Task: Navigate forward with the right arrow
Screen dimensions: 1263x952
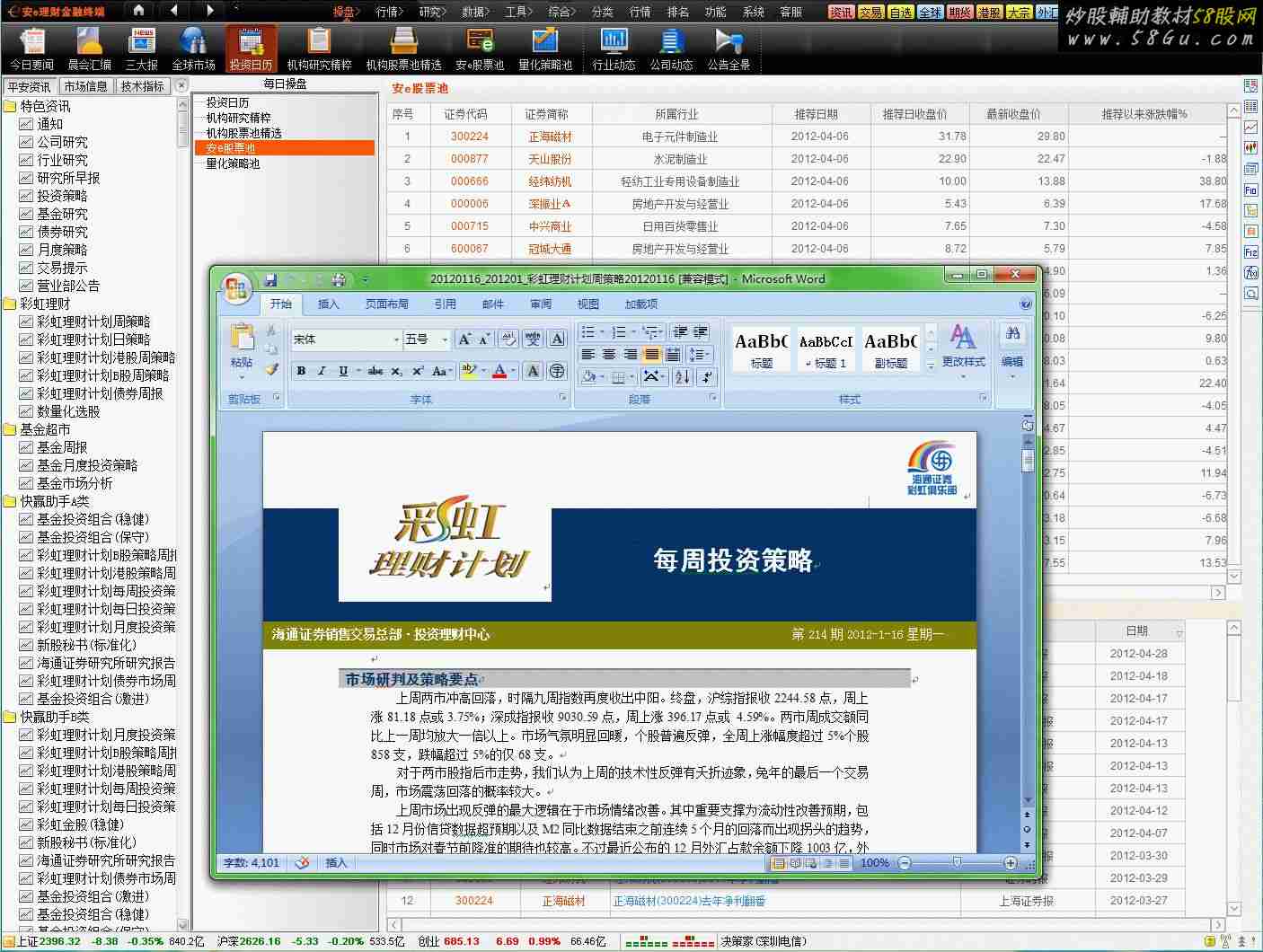Action: [x=209, y=11]
